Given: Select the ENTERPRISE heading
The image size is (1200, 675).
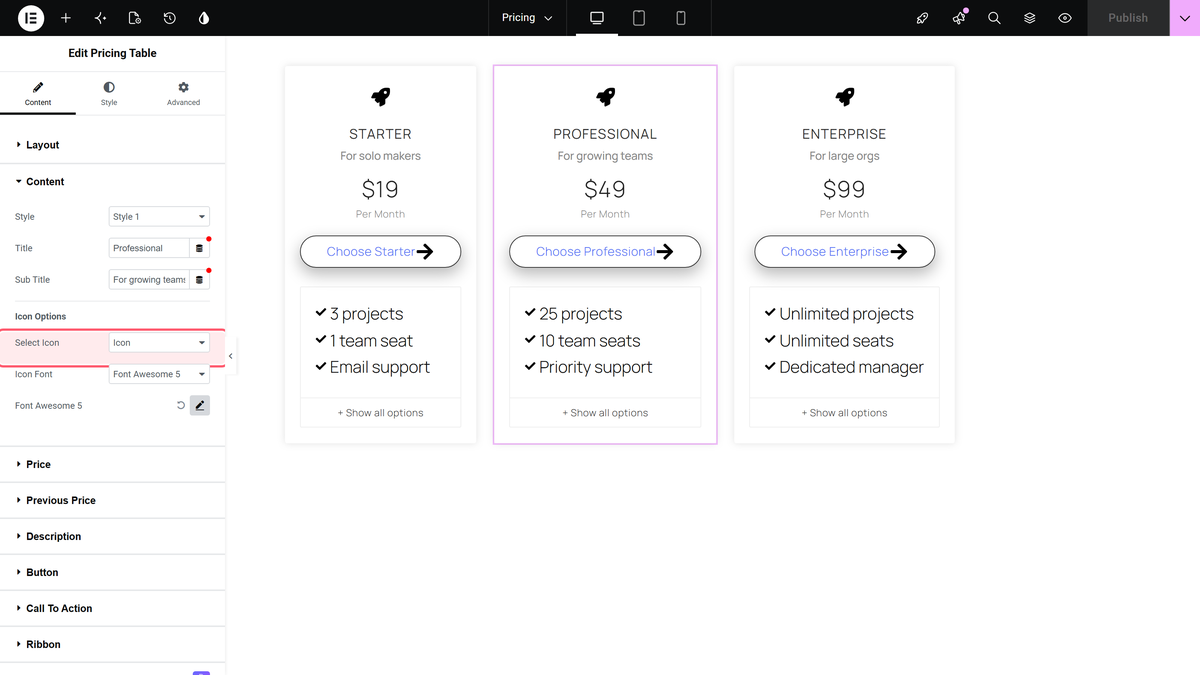Looking at the screenshot, I should pyautogui.click(x=844, y=134).
